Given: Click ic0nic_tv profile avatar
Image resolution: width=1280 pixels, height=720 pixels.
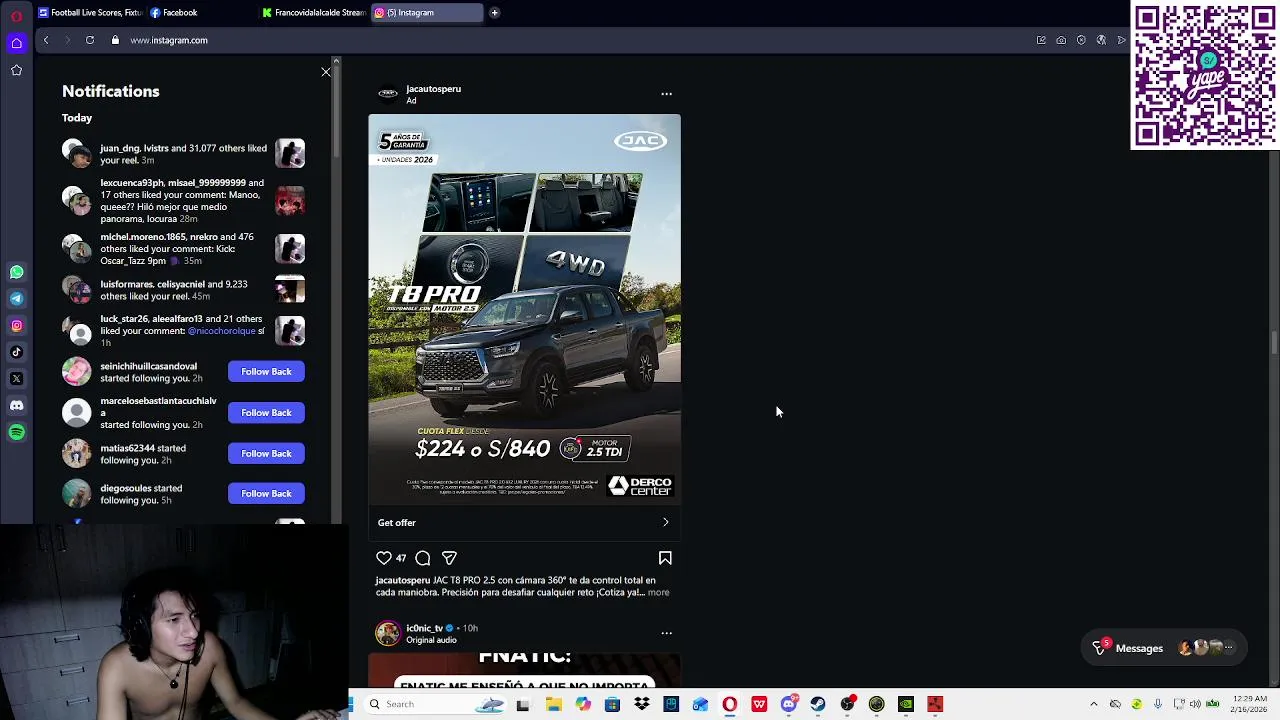Looking at the screenshot, I should (388, 633).
